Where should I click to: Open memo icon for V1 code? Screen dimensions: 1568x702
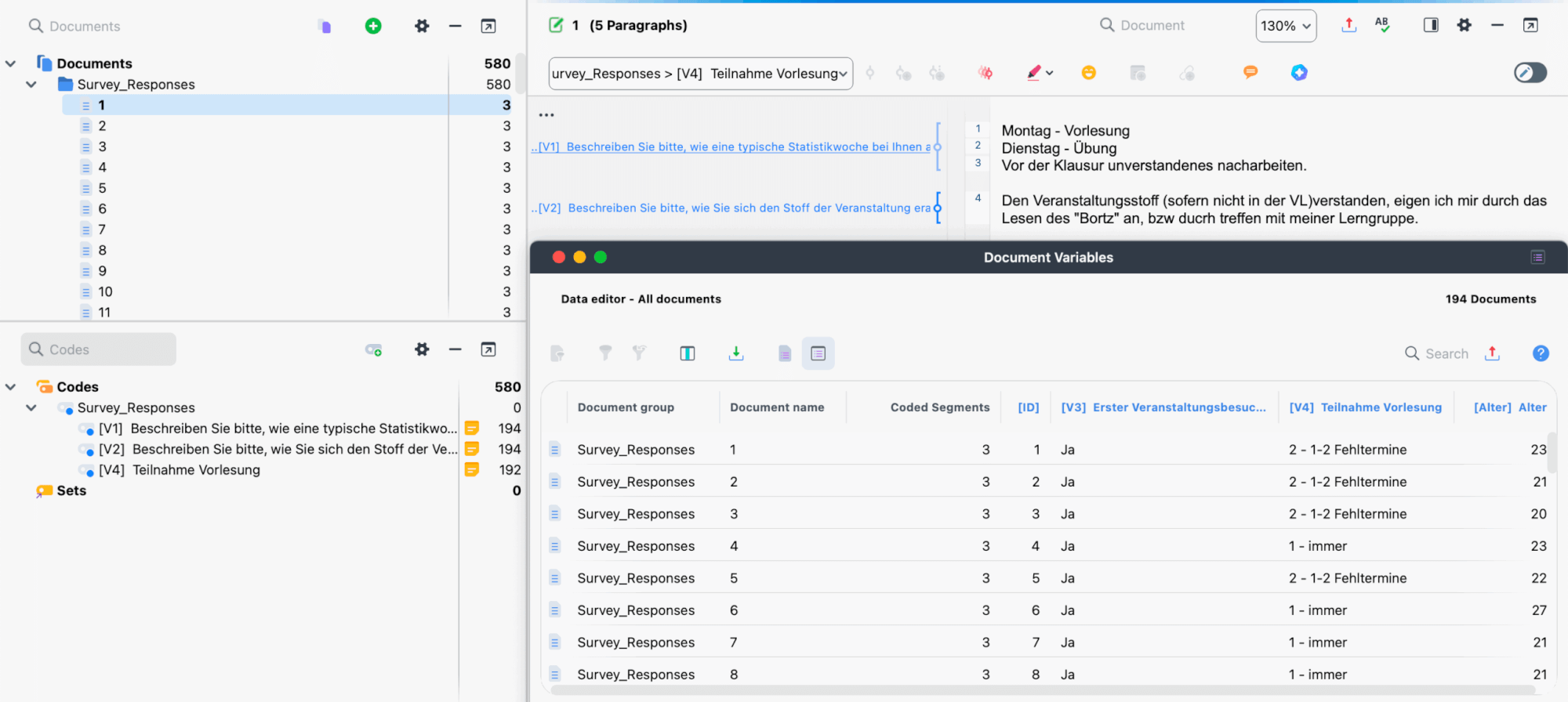472,429
